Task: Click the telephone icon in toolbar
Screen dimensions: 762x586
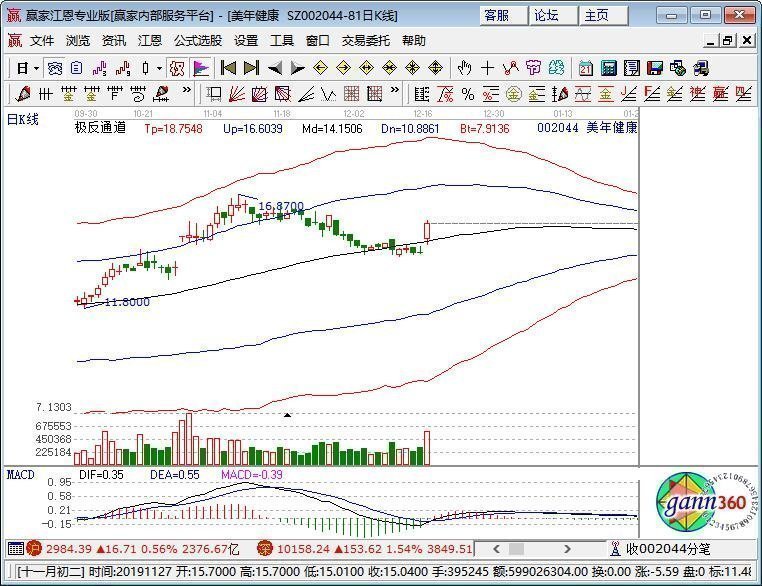Action: [55, 68]
